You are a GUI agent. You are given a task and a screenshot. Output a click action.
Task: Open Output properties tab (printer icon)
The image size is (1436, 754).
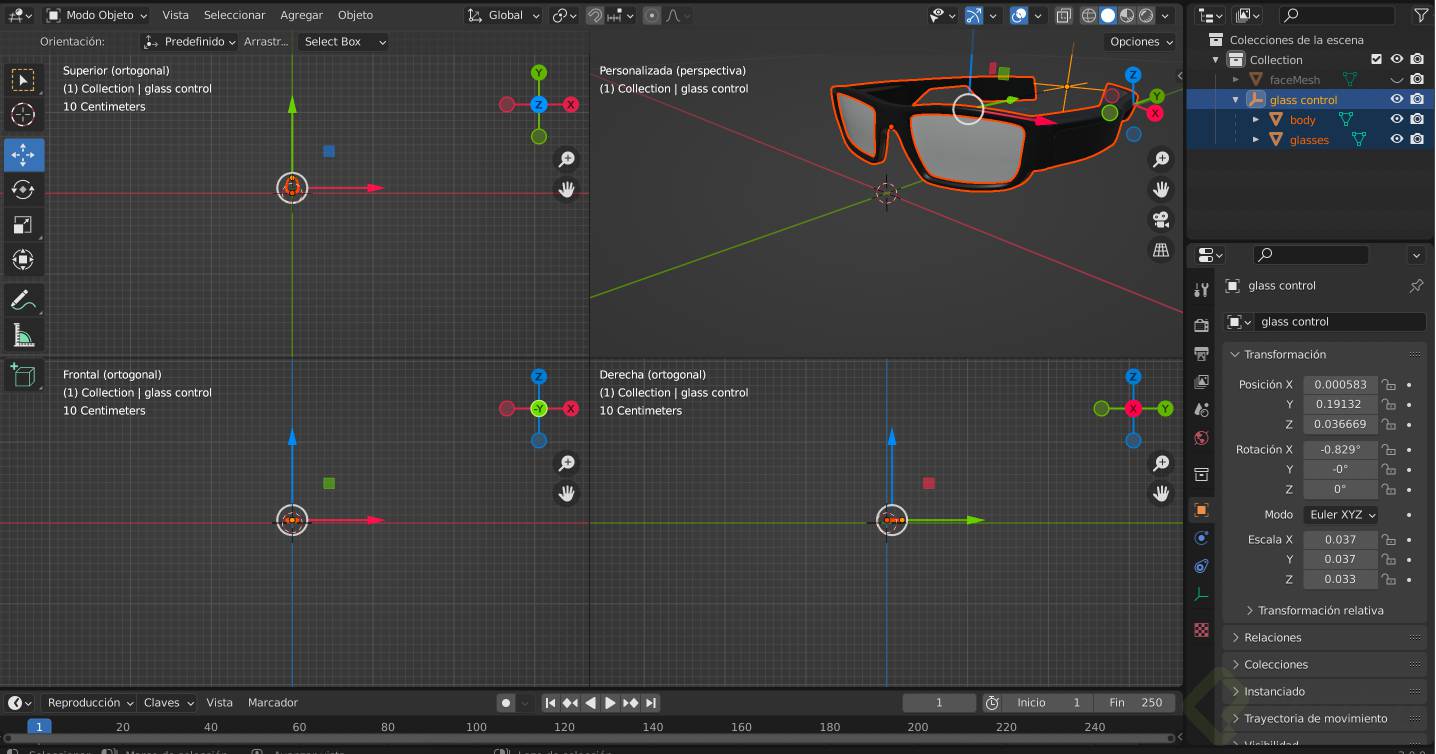pyautogui.click(x=1202, y=354)
